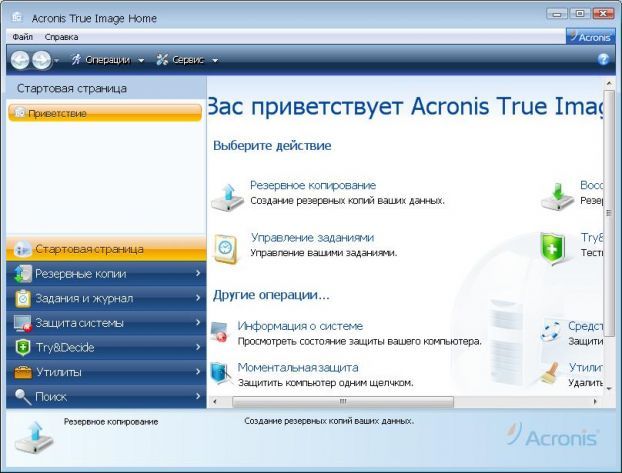Click Защитить компьютер одним щелчком description
The image size is (622, 473).
[x=326, y=383]
